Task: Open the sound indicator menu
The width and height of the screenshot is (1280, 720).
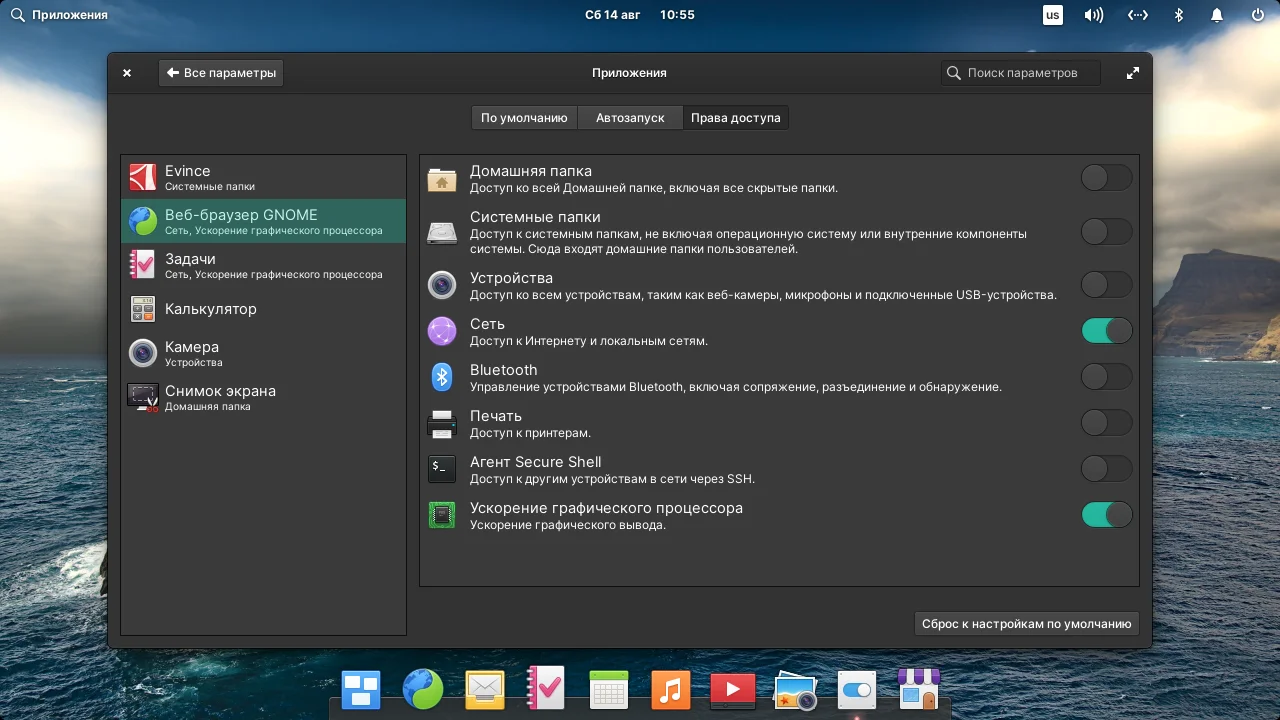Action: pyautogui.click(x=1093, y=14)
